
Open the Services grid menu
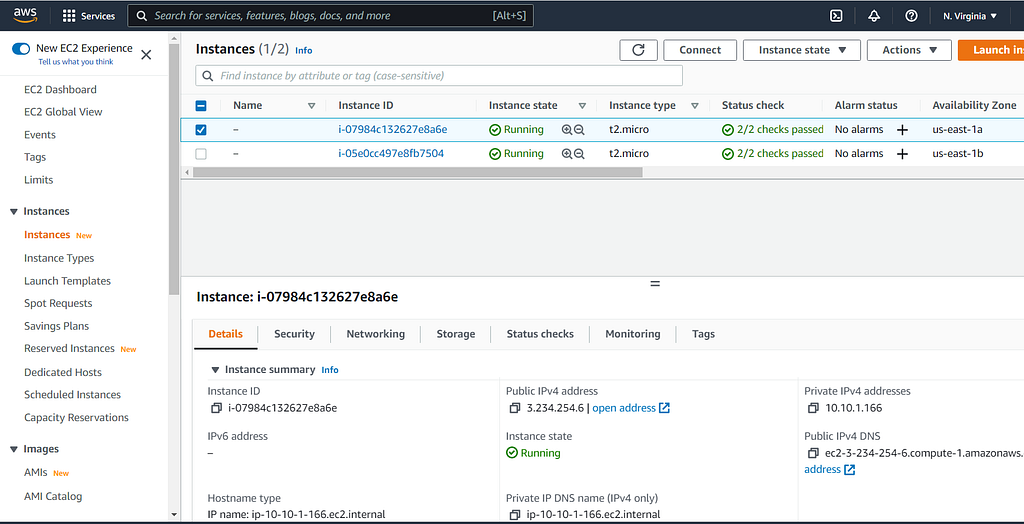(89, 16)
